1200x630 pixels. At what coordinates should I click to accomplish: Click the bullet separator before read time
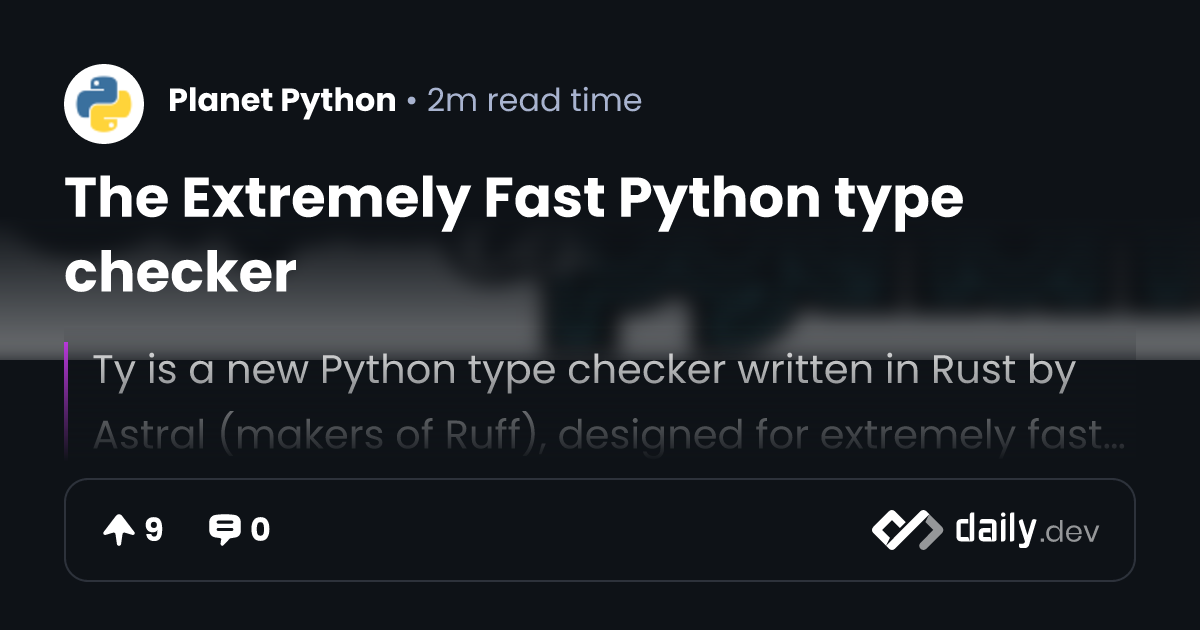411,101
